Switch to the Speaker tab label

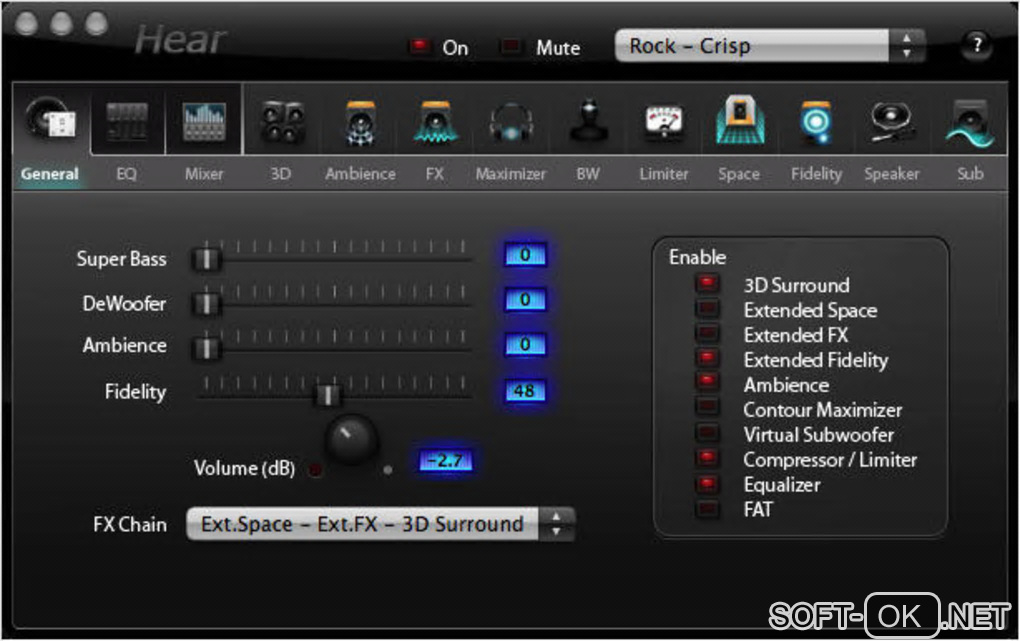click(x=892, y=174)
